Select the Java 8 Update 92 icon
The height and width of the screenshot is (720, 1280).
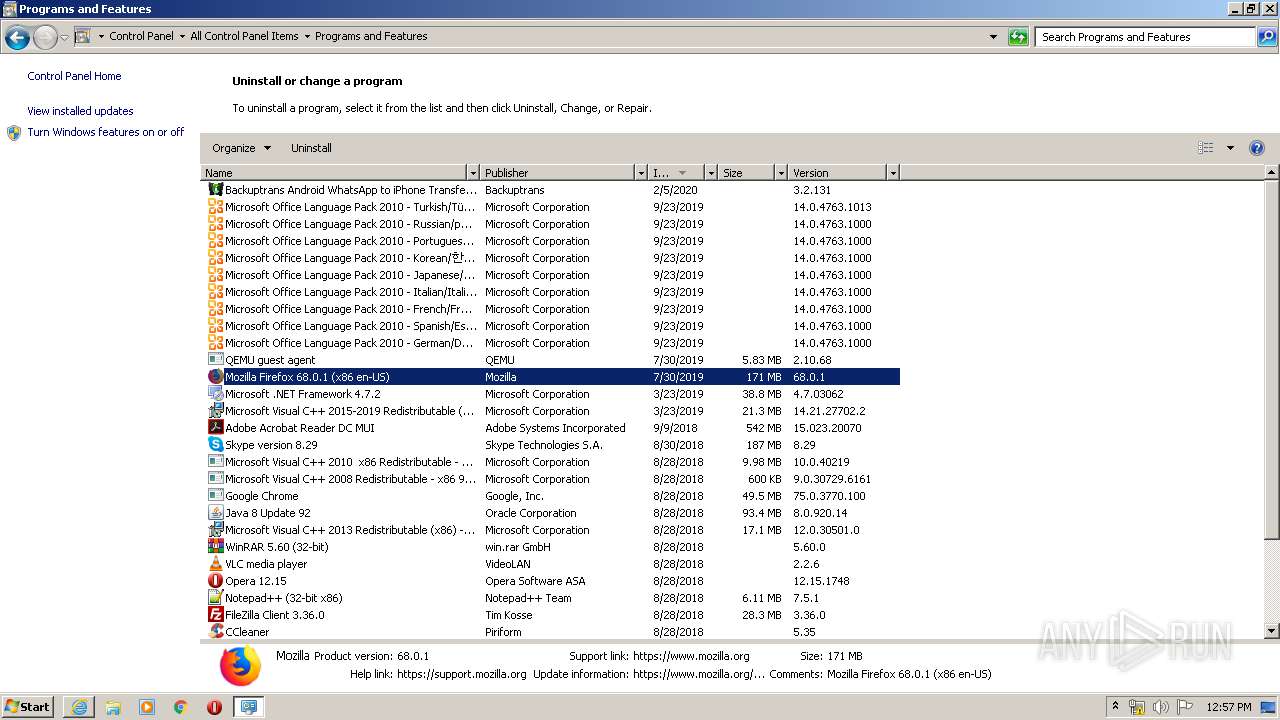pos(215,513)
